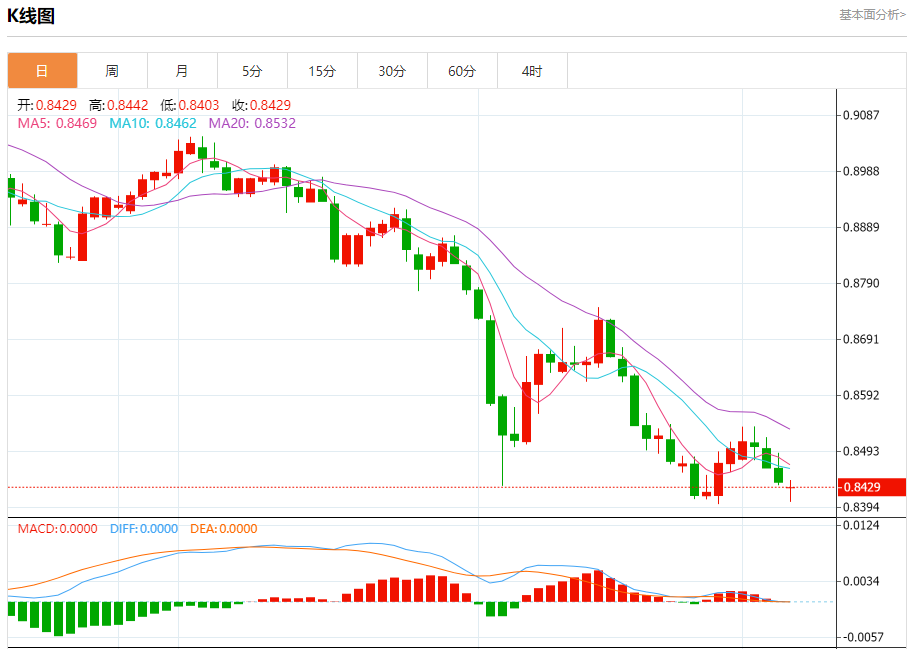Viewport: 911px width, 649px height.
Task: Click the 0.9087 price axis label
Action: [x=861, y=115]
